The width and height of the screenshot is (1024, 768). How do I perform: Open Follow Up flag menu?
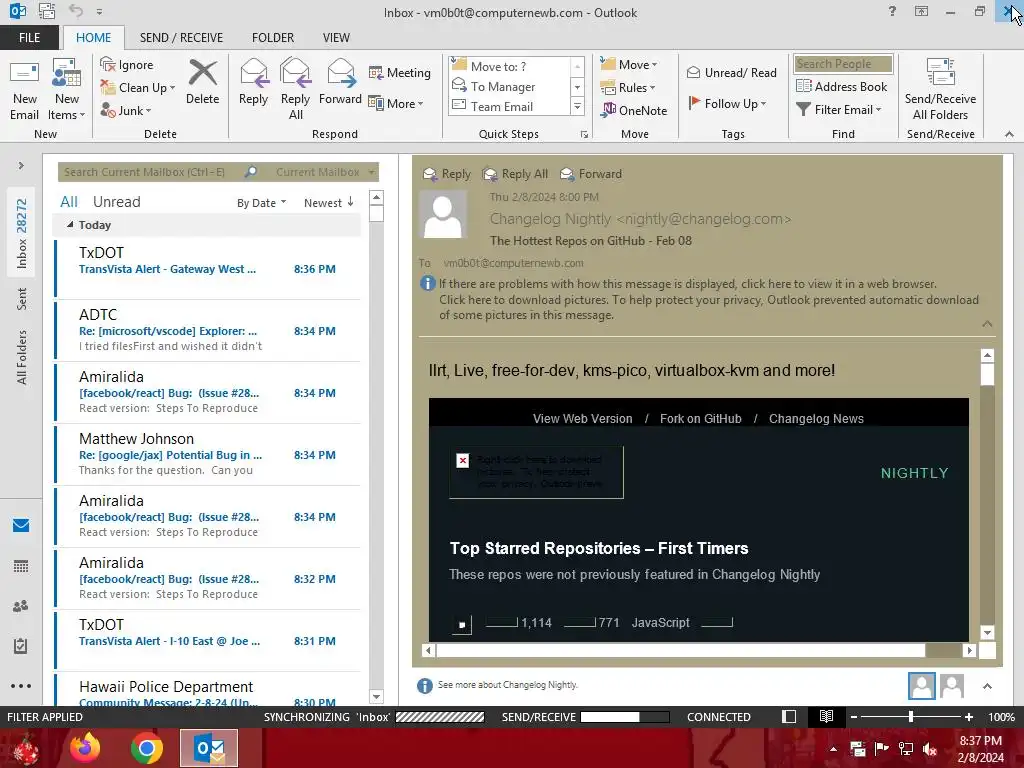coord(728,103)
